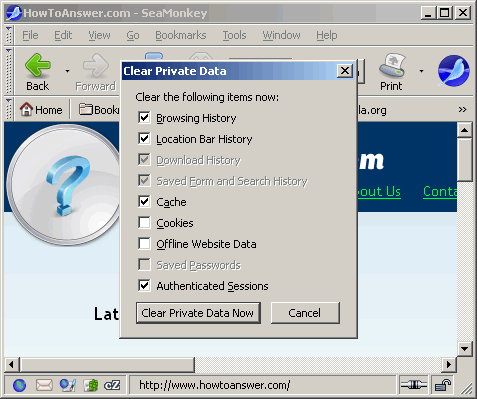This screenshot has width=477, height=399.
Task: Open Mail & Newsgroups envelope icon
Action: click(x=44, y=385)
